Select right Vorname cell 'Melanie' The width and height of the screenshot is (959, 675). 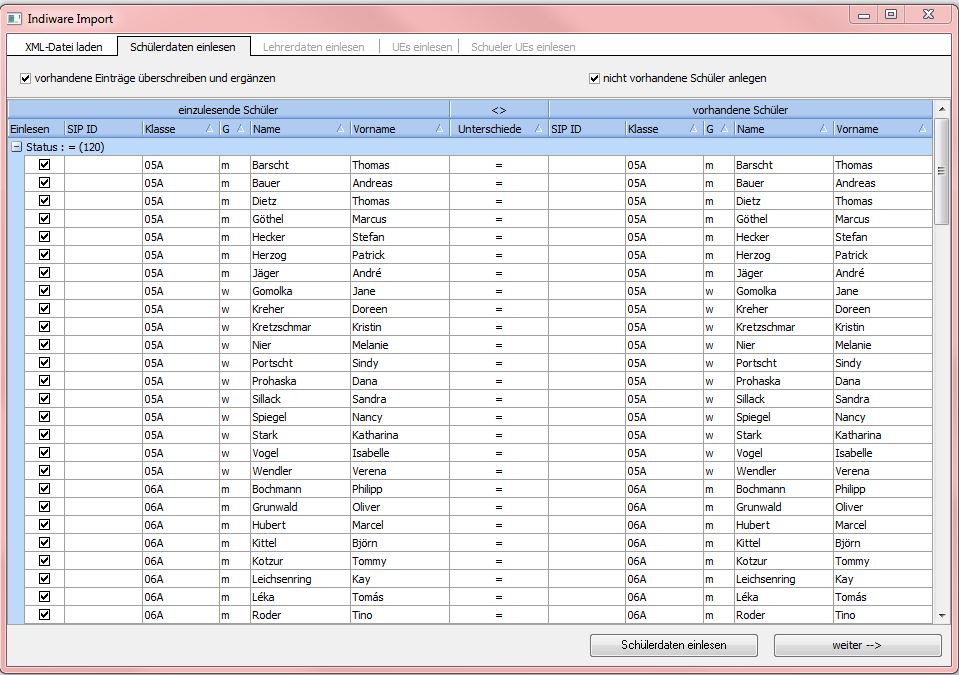[x=883, y=345]
